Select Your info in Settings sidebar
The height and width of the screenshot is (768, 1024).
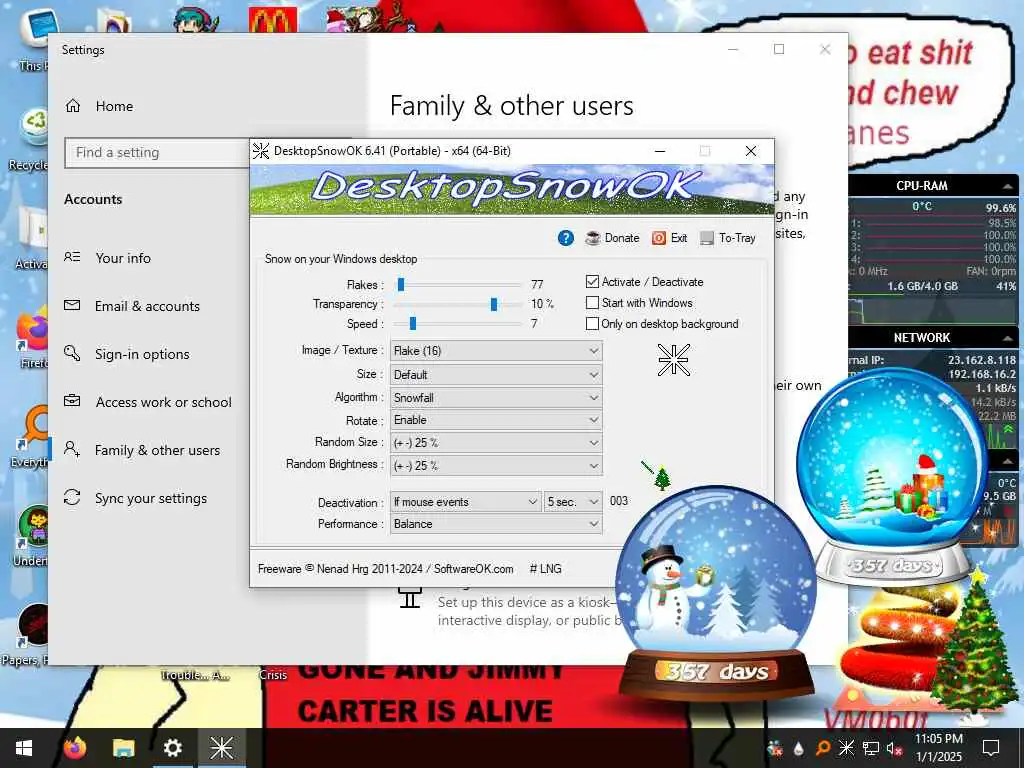[123, 258]
